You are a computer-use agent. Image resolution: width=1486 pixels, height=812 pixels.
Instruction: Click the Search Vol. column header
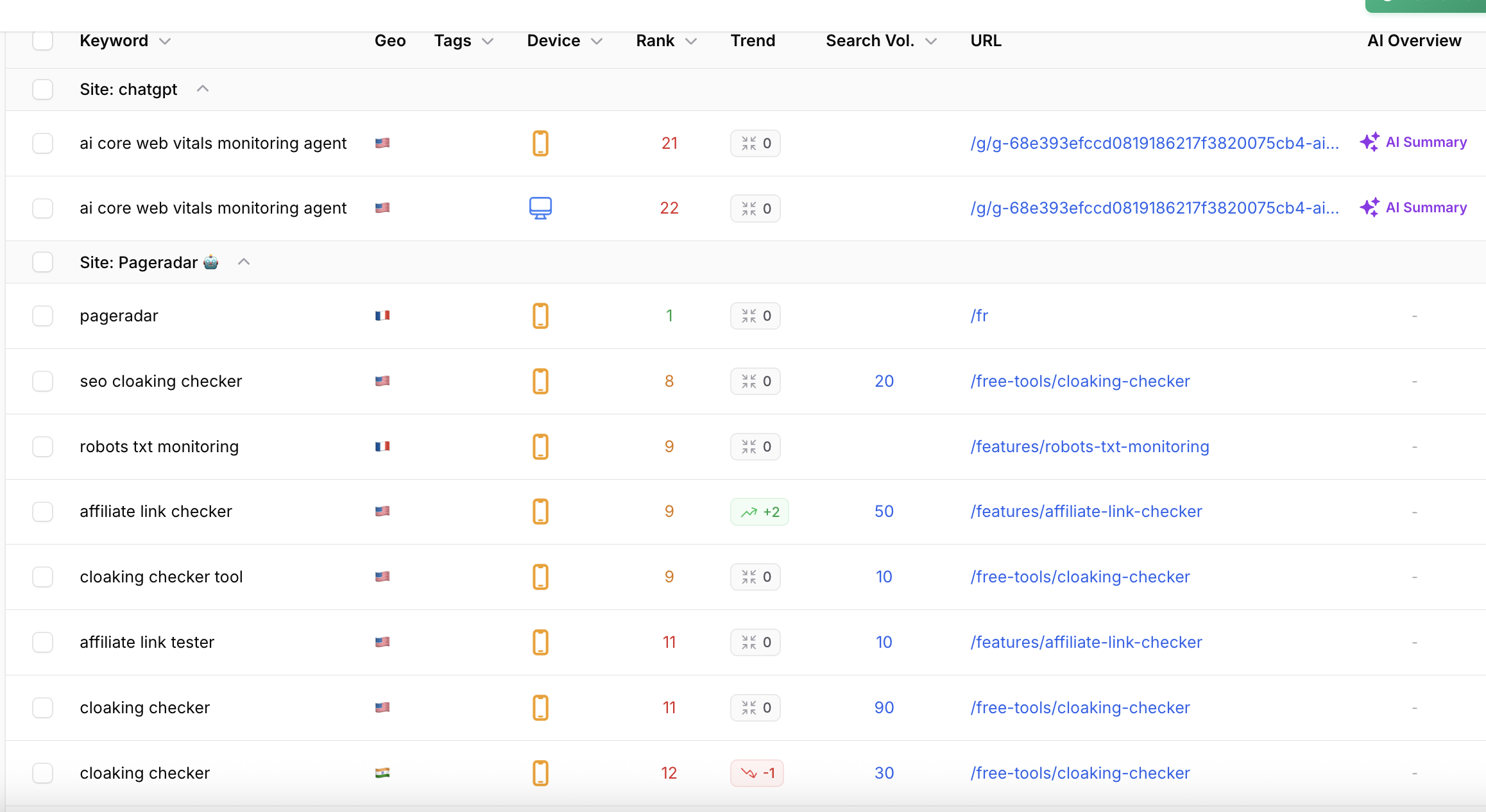point(869,40)
